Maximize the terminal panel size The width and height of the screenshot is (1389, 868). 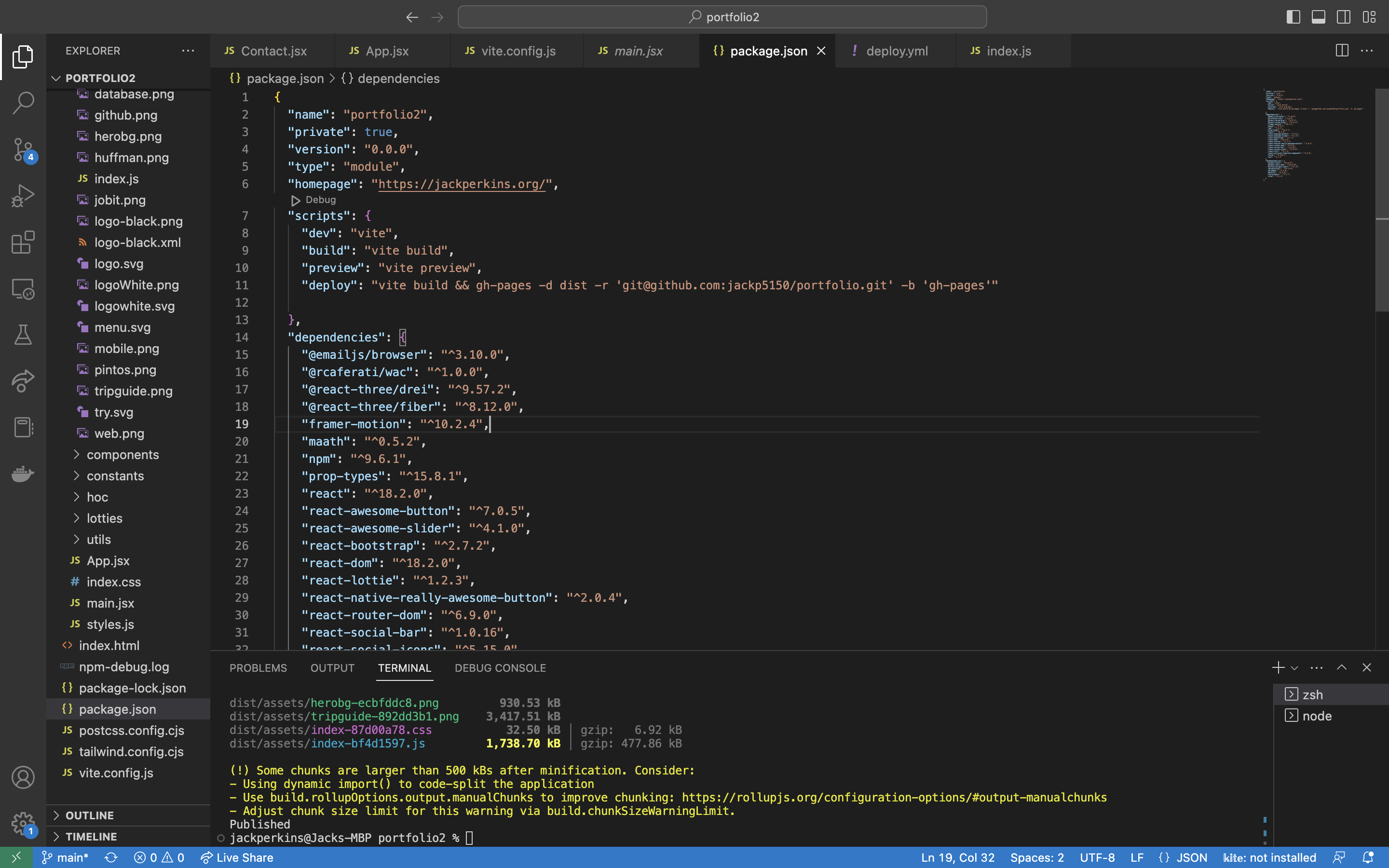click(1342, 668)
